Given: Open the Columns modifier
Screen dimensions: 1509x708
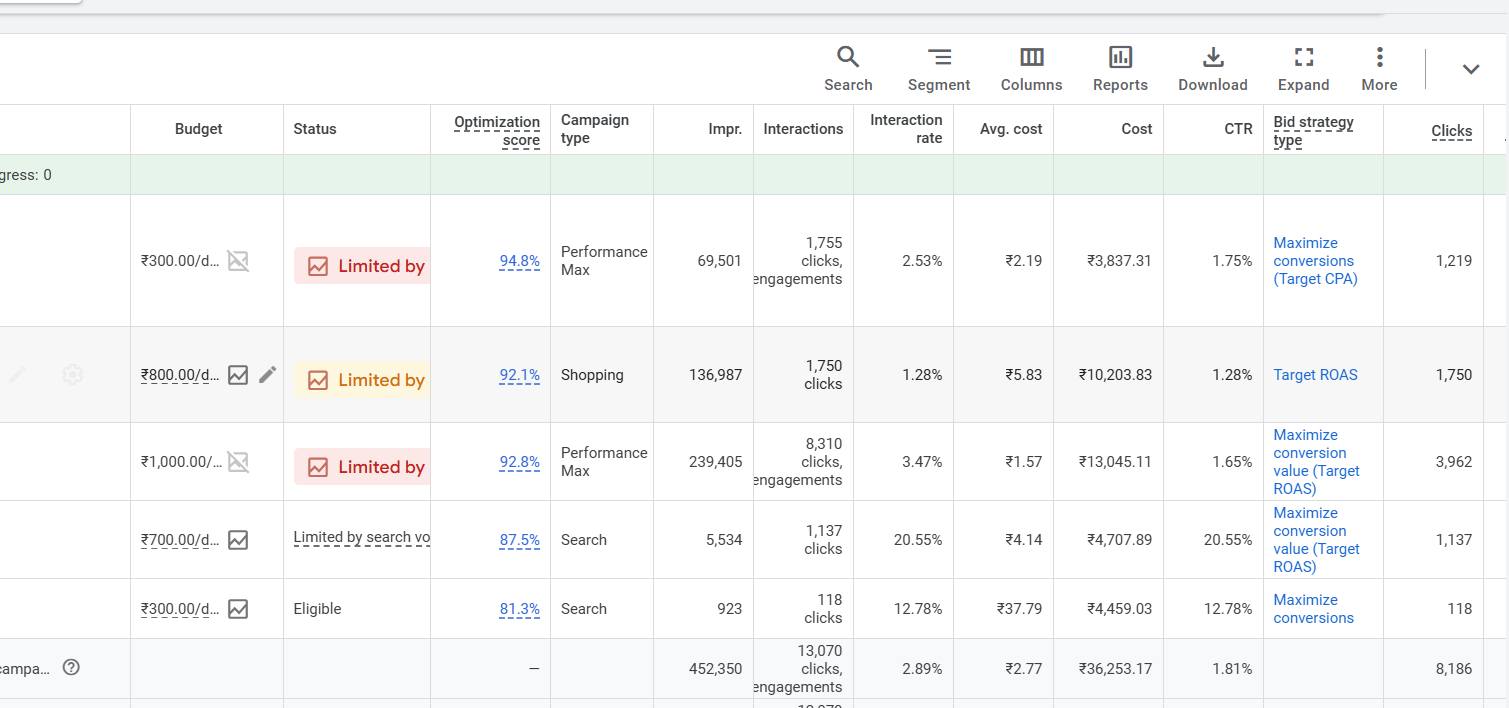Looking at the screenshot, I should [1031, 69].
